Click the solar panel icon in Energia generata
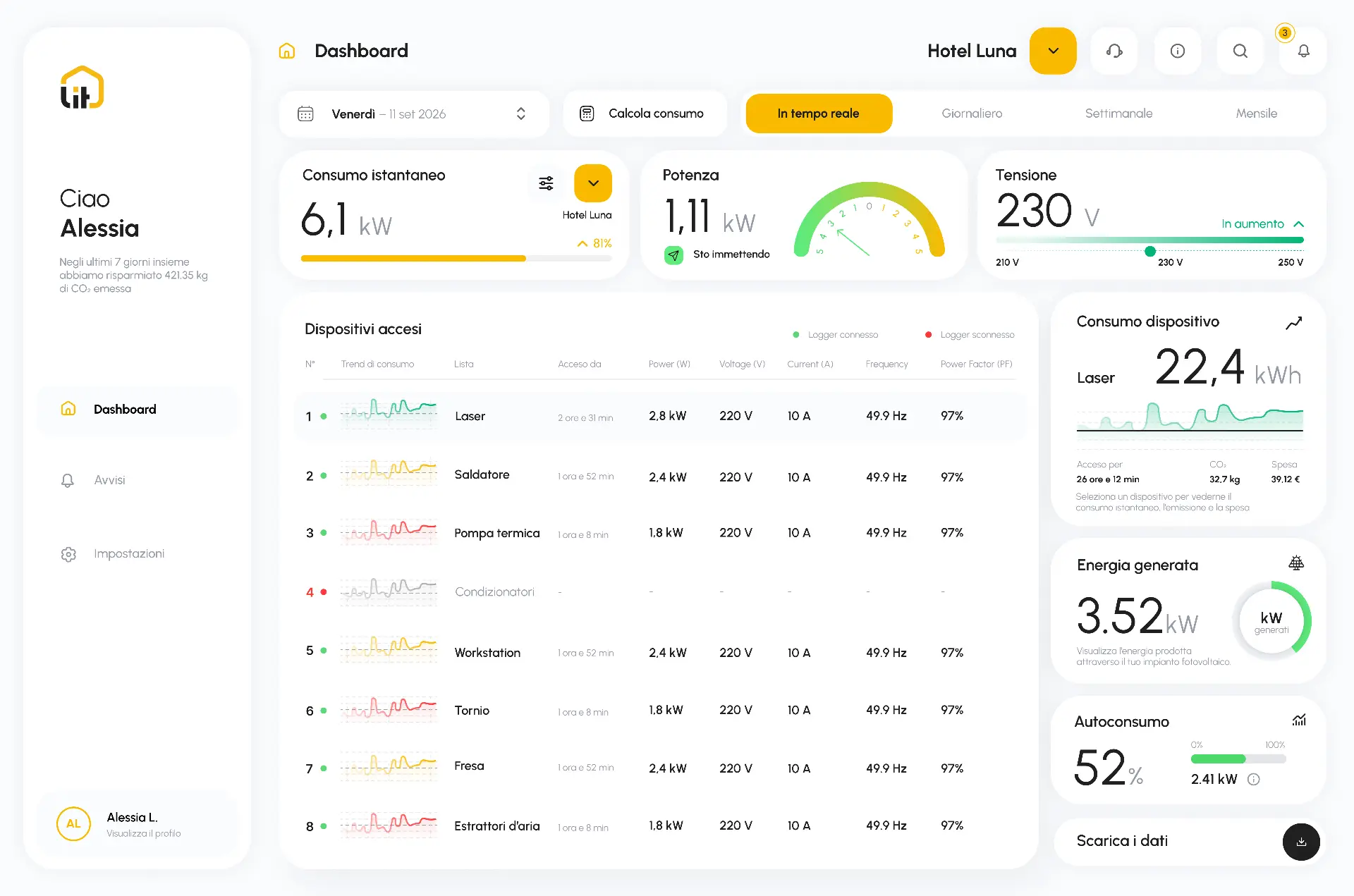 tap(1296, 563)
